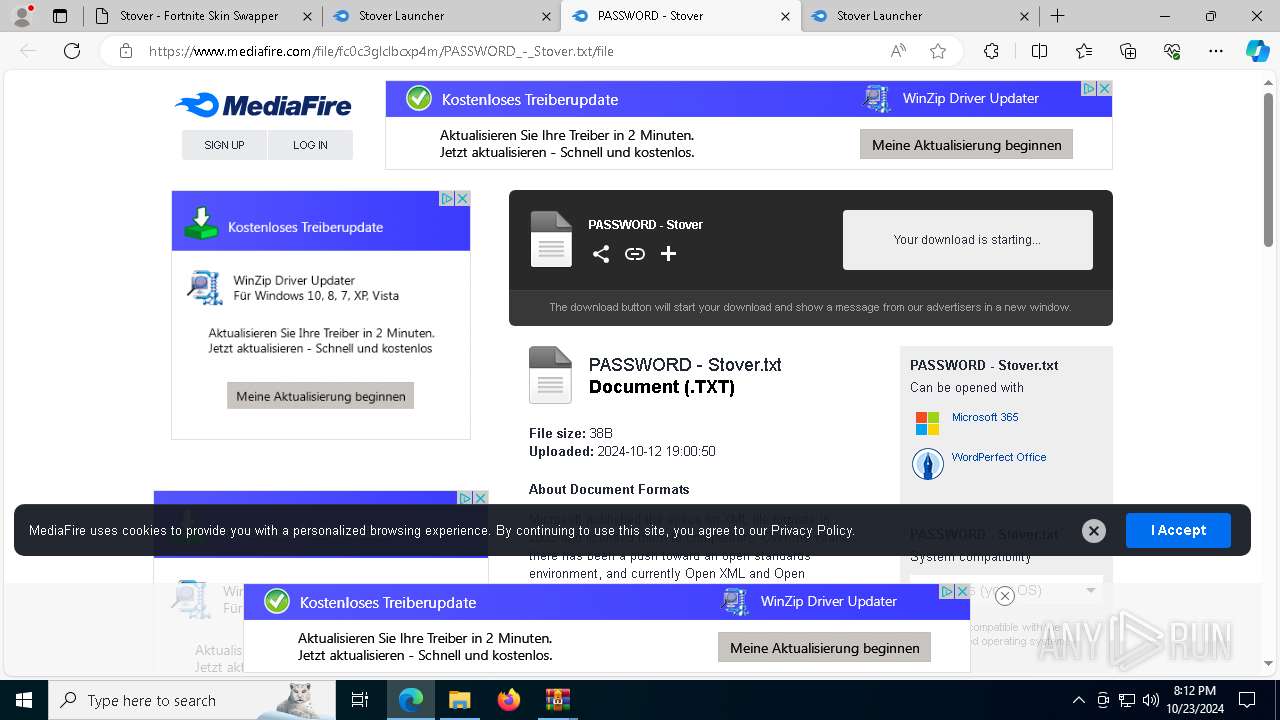1280x720 pixels.
Task: Close the PASSWORD - Stover tab
Action: pos(785,16)
